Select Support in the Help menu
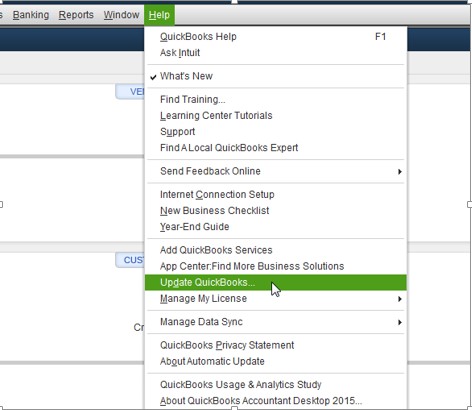 pos(276,132)
